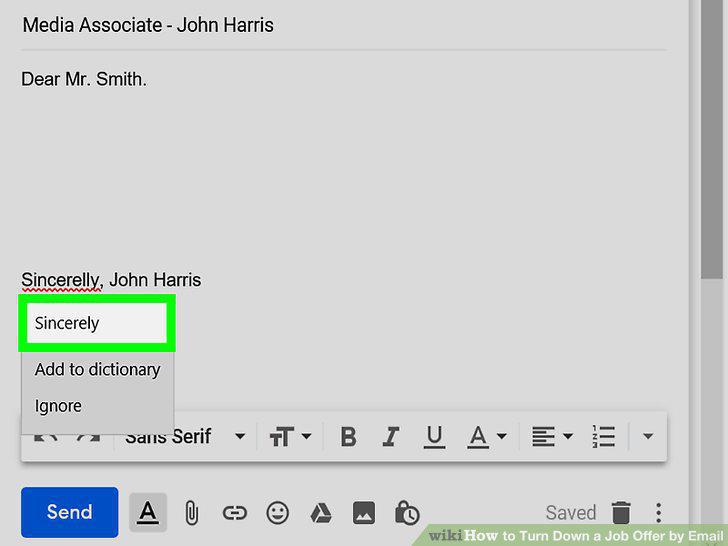The image size is (728, 546).
Task: Apply bold formatting with B icon
Action: [x=348, y=436]
